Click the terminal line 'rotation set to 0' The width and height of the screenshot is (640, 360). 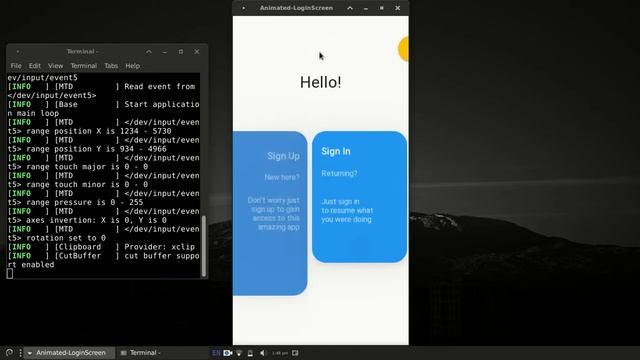[x=66, y=238]
